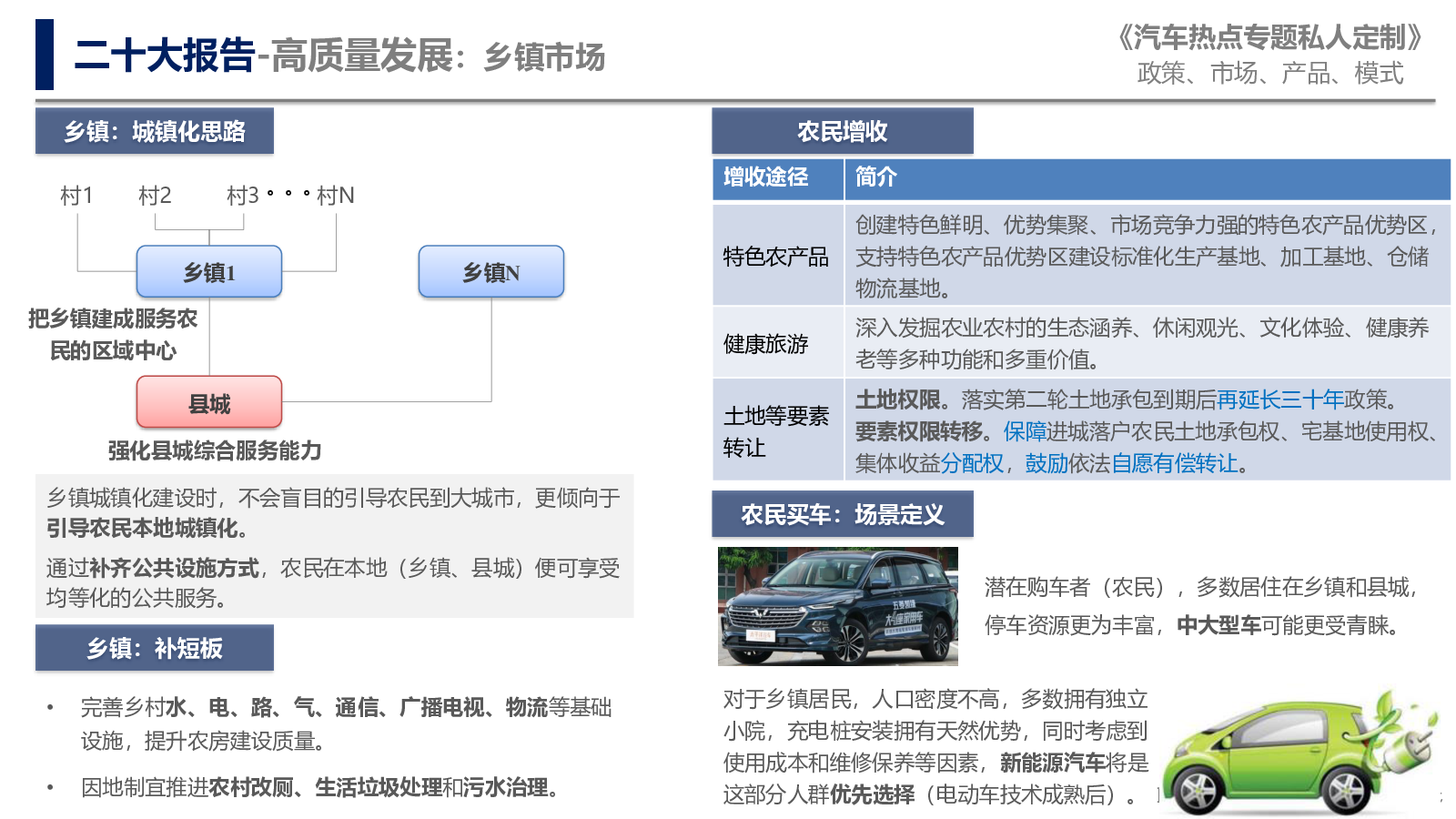
Task: Select the 特色农产品 table row label
Action: tap(776, 257)
